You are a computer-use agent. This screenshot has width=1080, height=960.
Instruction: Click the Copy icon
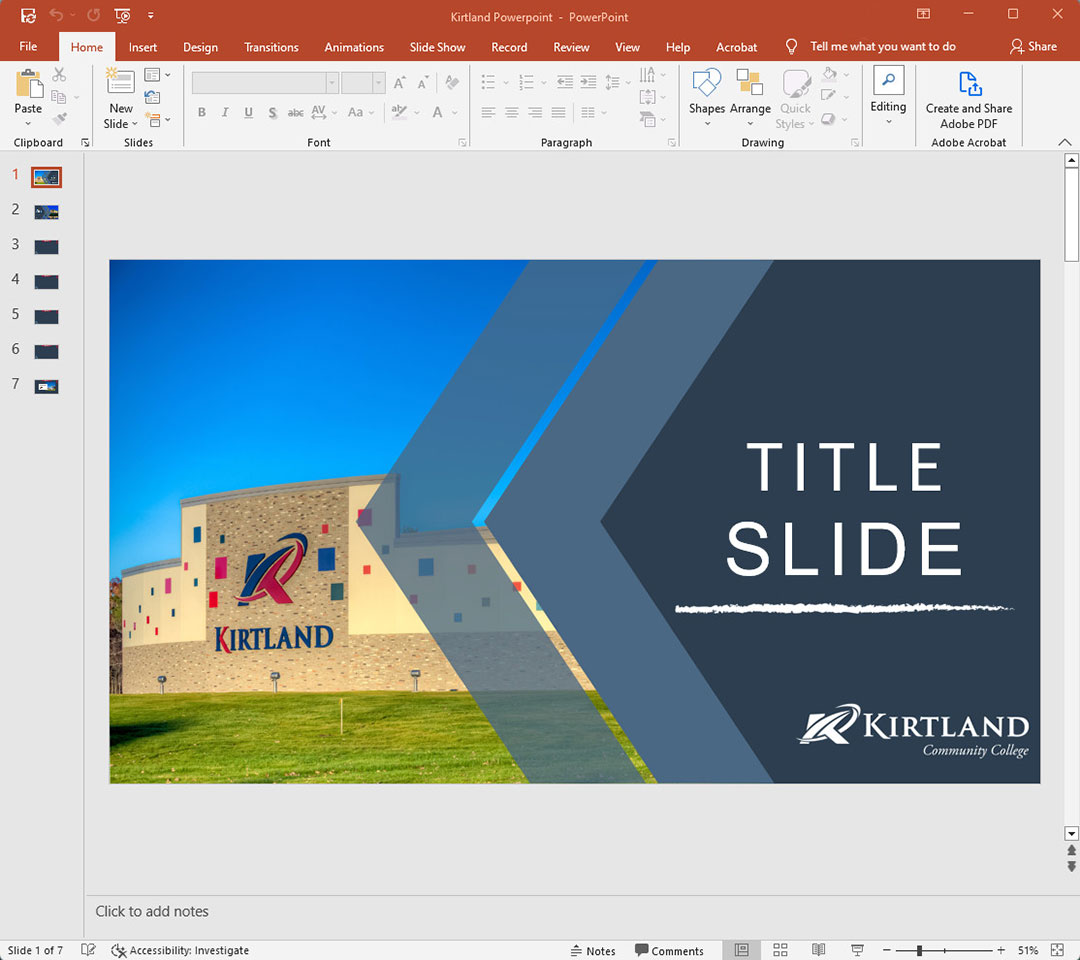59,97
